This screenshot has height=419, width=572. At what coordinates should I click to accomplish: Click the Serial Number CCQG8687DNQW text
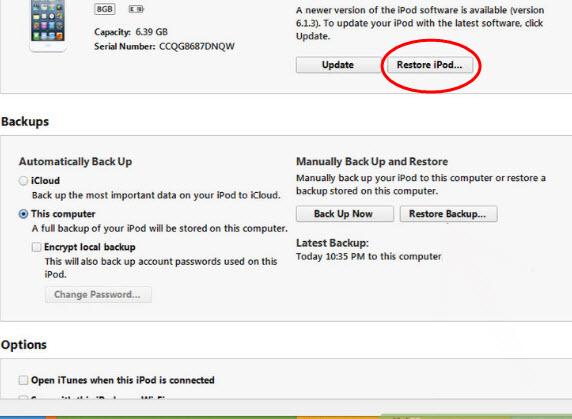click(164, 46)
